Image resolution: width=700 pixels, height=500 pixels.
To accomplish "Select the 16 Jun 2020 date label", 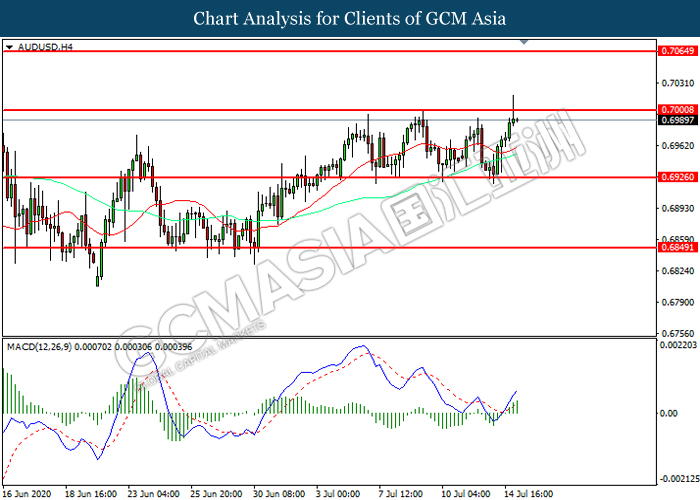I will pos(27,493).
